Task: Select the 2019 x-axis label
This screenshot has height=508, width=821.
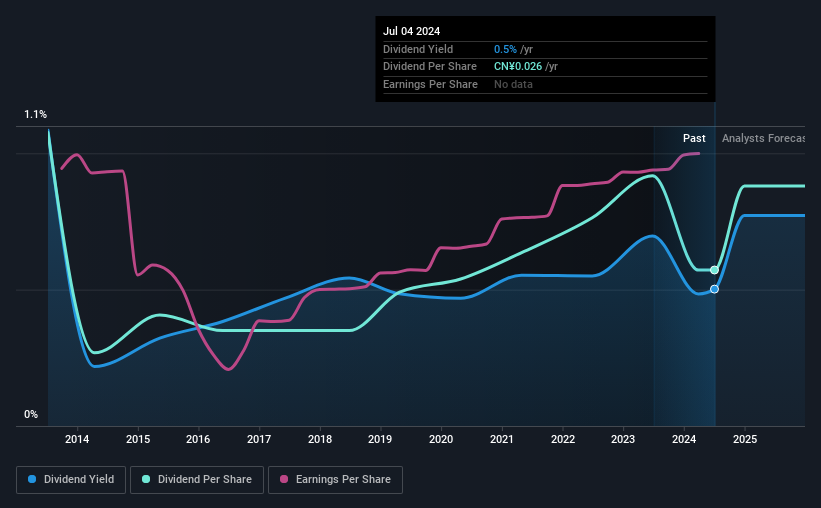Action: tap(380, 439)
